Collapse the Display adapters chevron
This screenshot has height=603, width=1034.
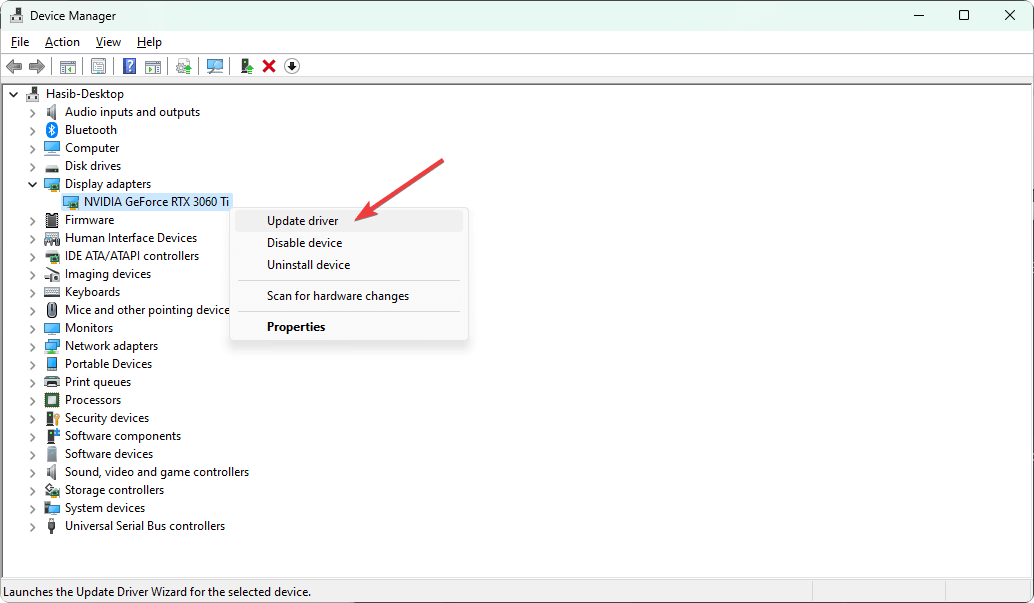(x=32, y=184)
